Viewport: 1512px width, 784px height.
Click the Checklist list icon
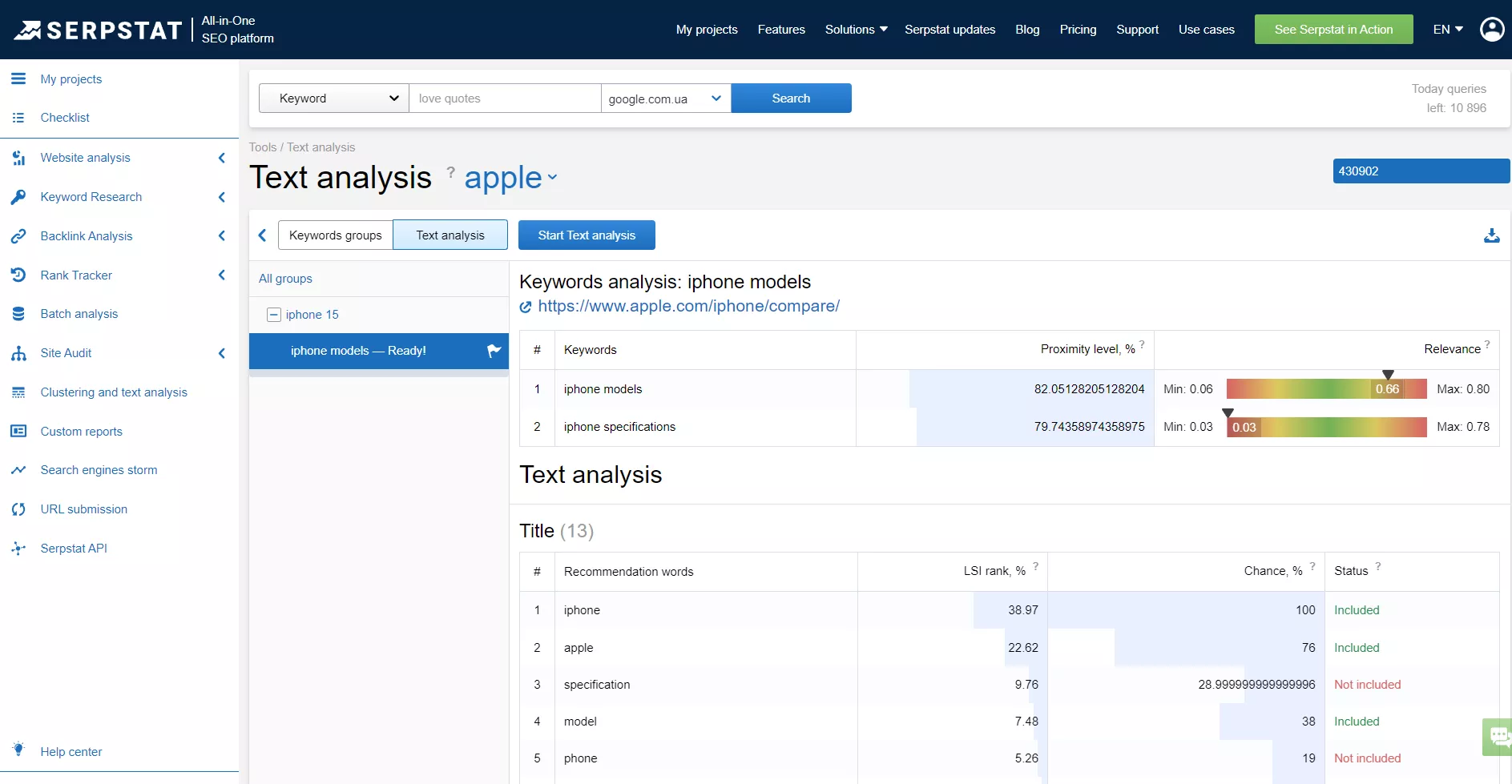[x=18, y=118]
